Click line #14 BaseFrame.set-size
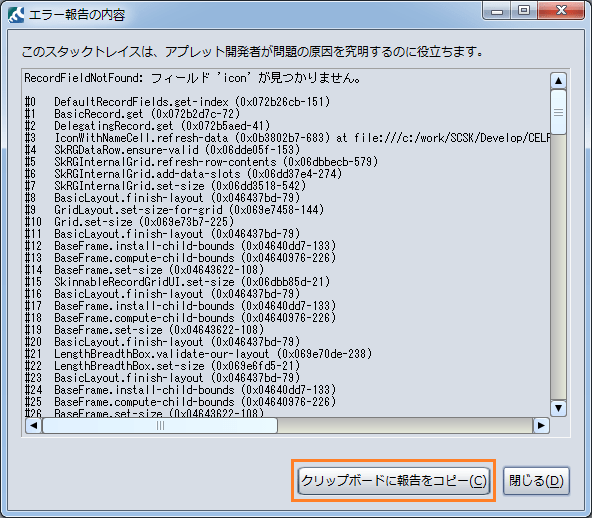This screenshot has height=518, width=592. click(144, 270)
